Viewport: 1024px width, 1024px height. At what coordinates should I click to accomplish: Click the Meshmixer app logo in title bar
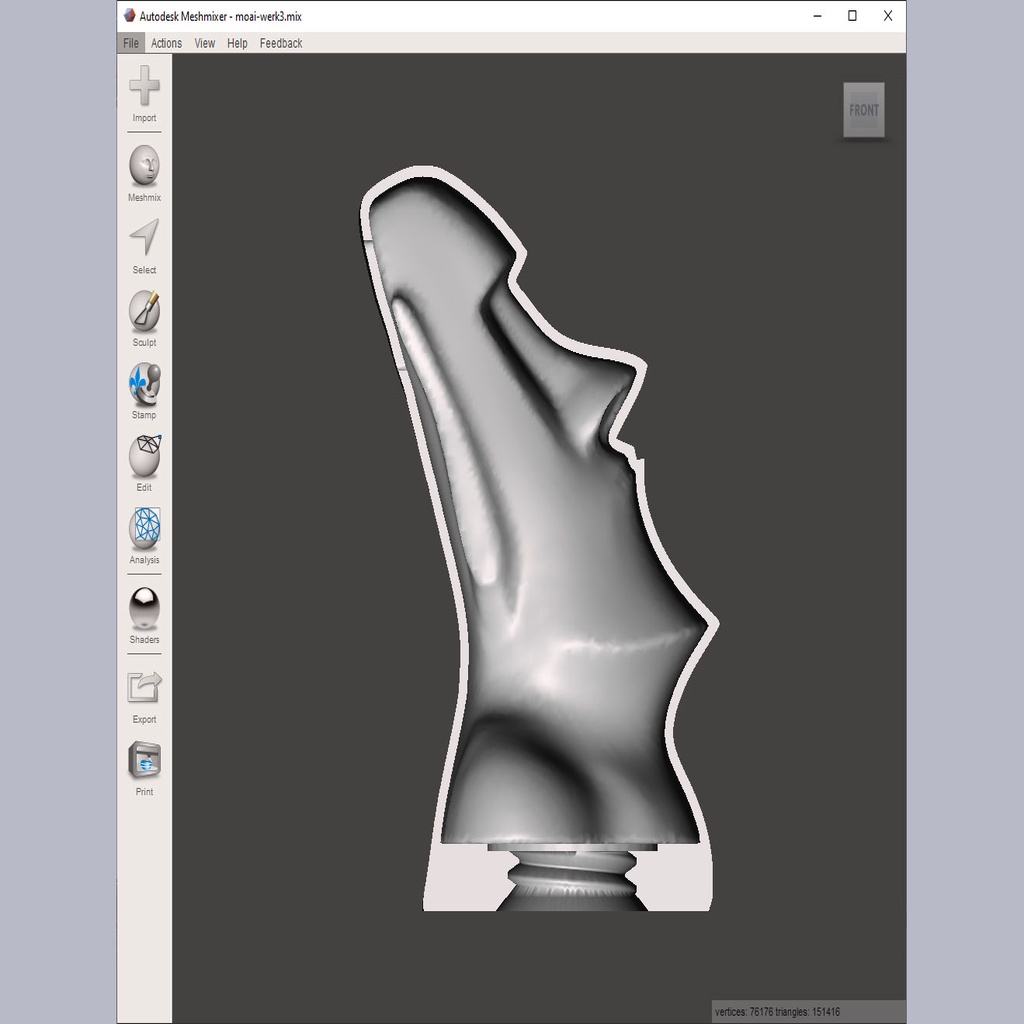pyautogui.click(x=129, y=16)
